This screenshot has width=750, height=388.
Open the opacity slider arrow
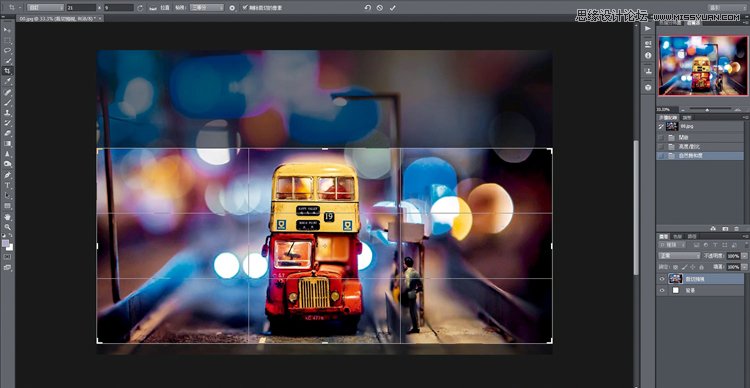click(x=744, y=256)
